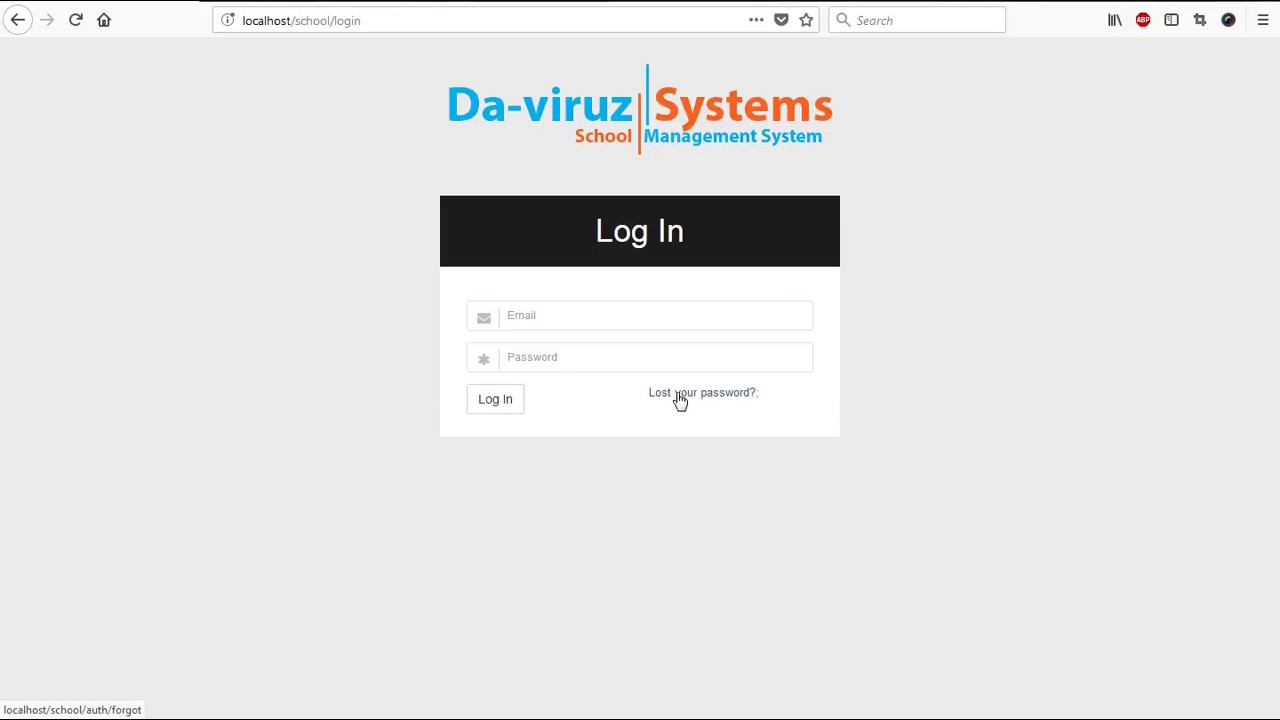Image resolution: width=1280 pixels, height=720 pixels.
Task: Reload the login page
Action: [x=76, y=20]
